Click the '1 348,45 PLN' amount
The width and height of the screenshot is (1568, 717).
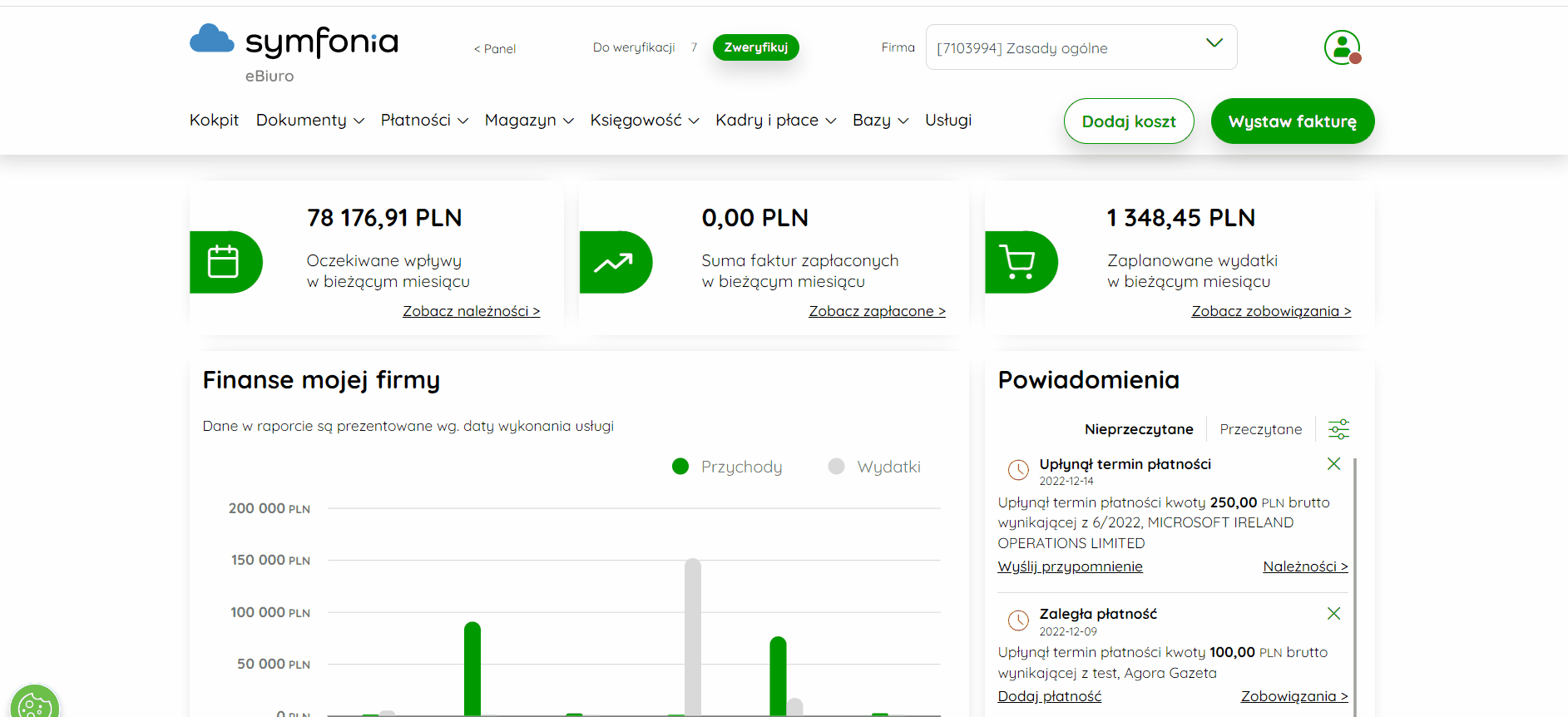point(1181,218)
